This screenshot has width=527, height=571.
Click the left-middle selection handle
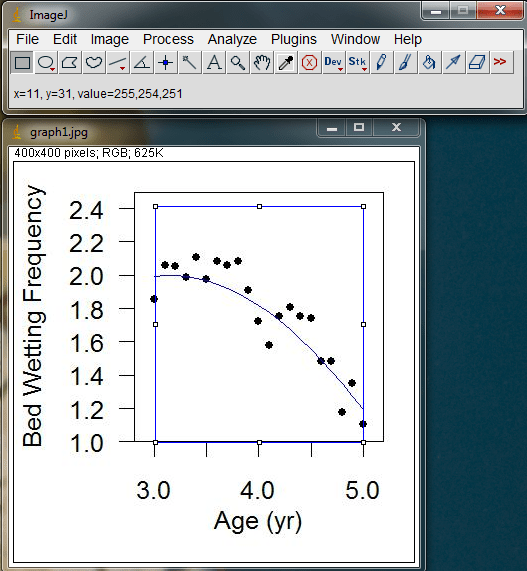click(x=156, y=324)
